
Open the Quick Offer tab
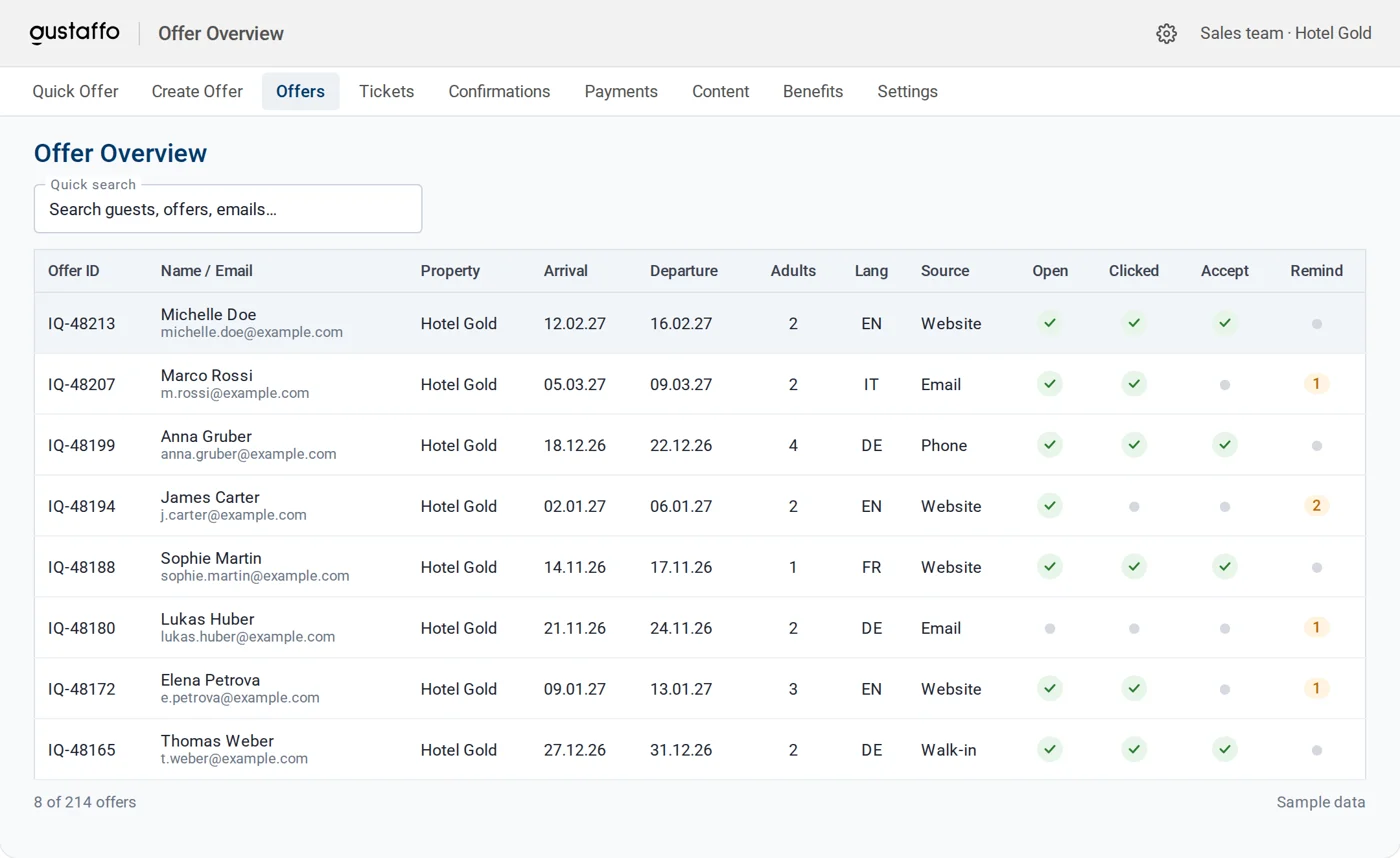(x=75, y=92)
